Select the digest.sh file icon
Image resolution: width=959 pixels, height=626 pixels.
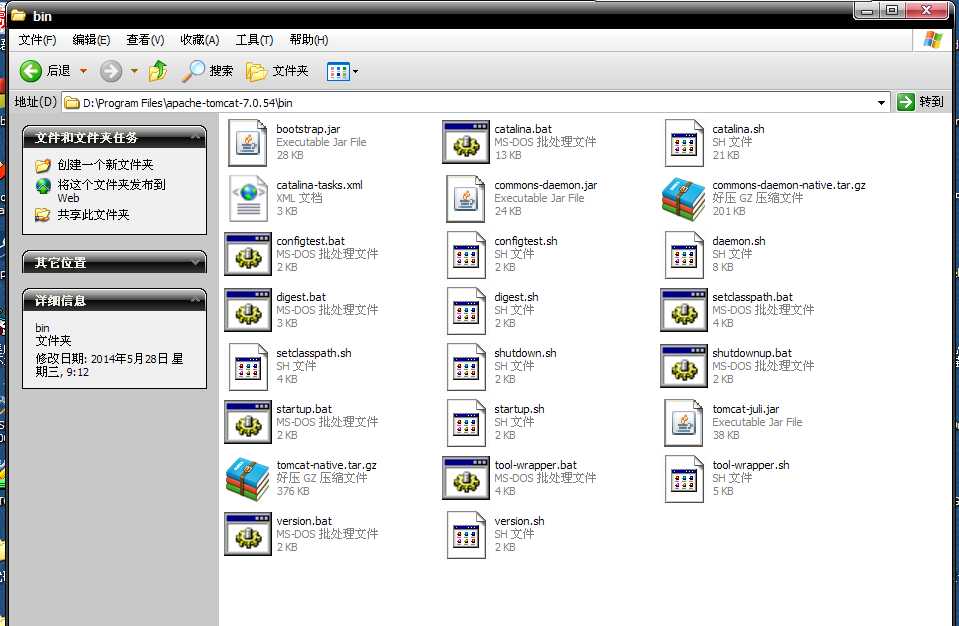coord(466,311)
